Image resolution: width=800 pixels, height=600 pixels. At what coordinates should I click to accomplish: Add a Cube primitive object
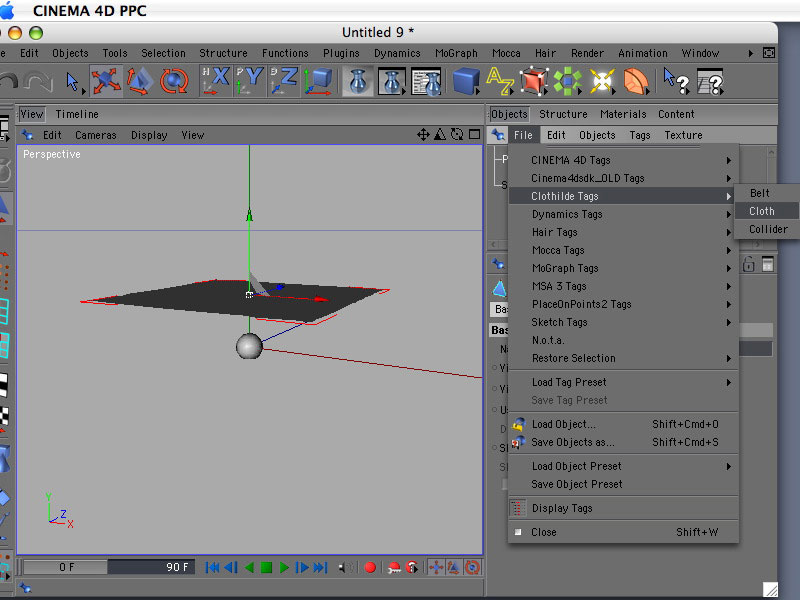click(x=466, y=80)
